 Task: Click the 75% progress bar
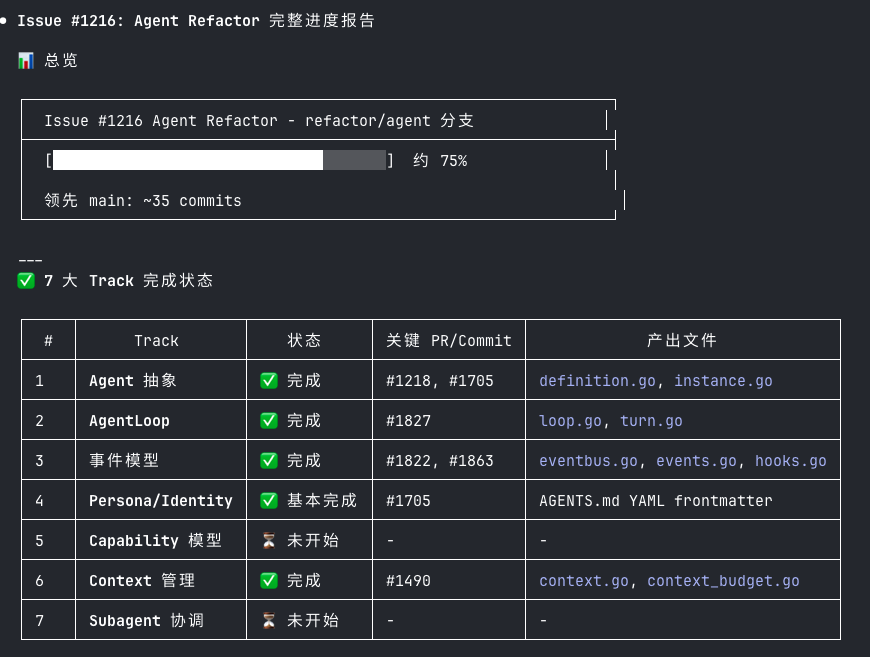tap(219, 160)
